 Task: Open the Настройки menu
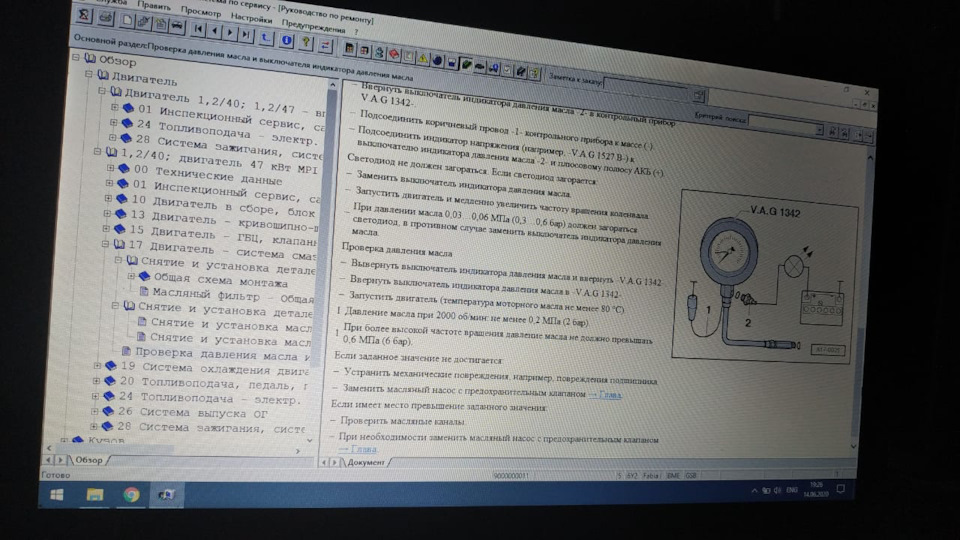coord(252,18)
